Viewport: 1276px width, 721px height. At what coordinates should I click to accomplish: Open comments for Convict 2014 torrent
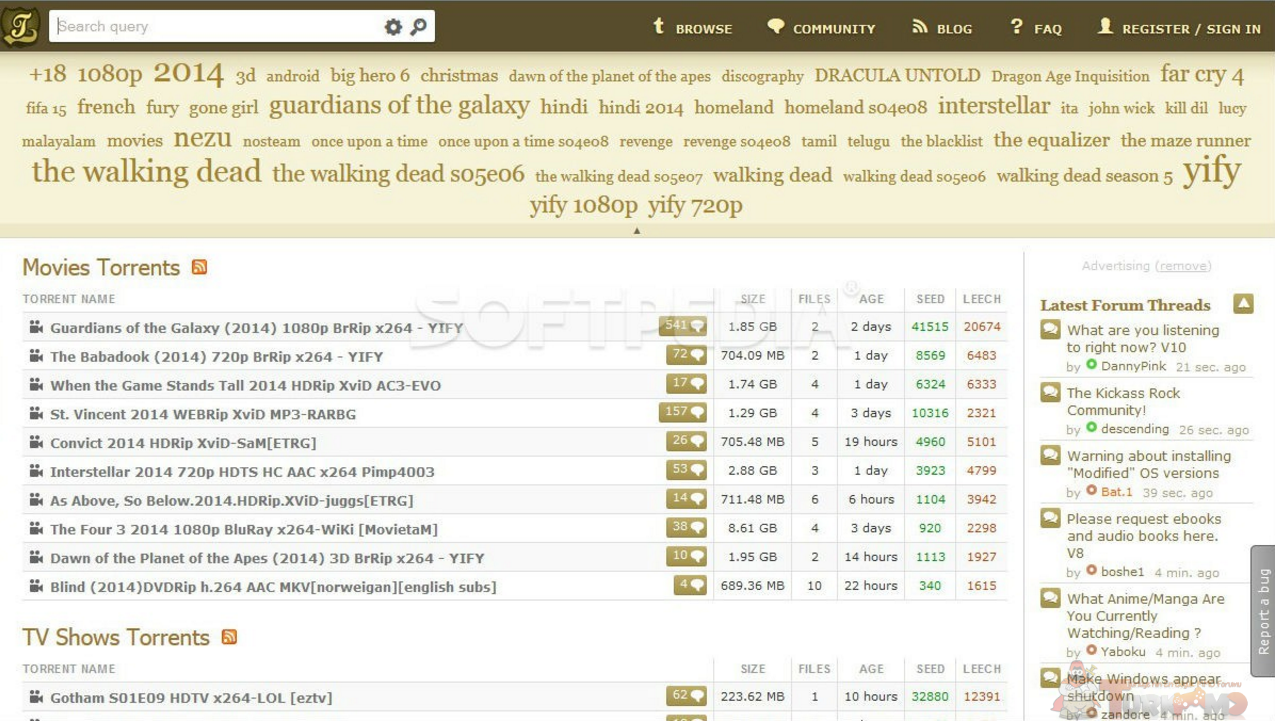tap(687, 441)
